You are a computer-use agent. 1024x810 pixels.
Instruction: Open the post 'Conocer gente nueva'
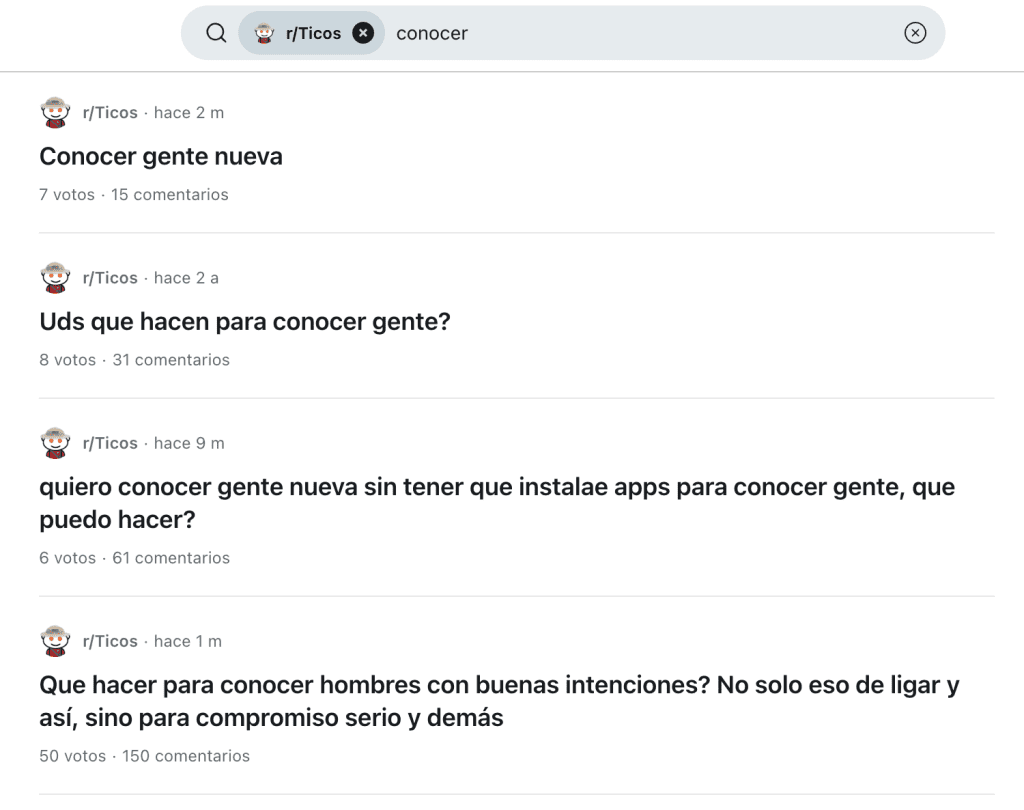(161, 157)
